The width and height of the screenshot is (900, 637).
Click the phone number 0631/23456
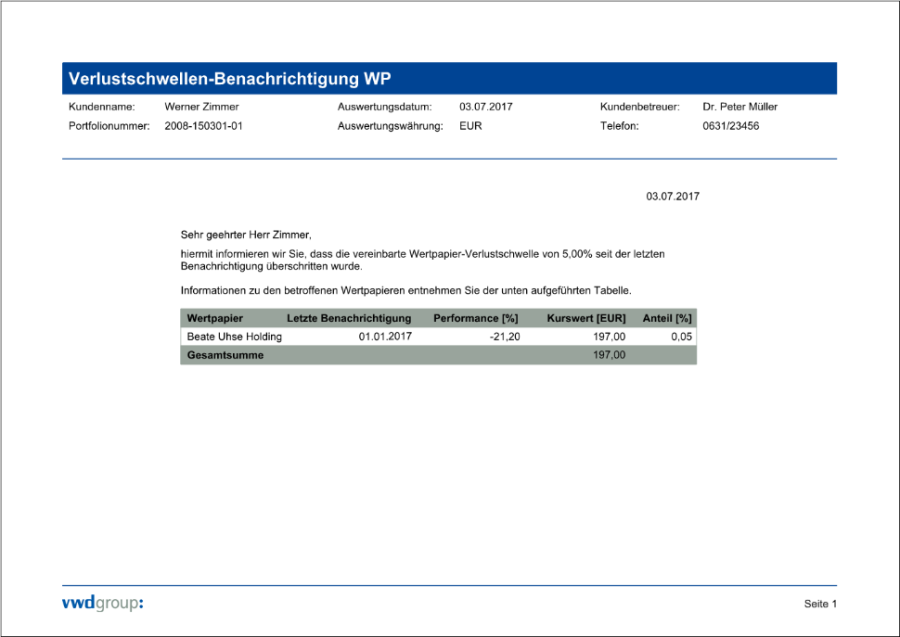point(730,126)
